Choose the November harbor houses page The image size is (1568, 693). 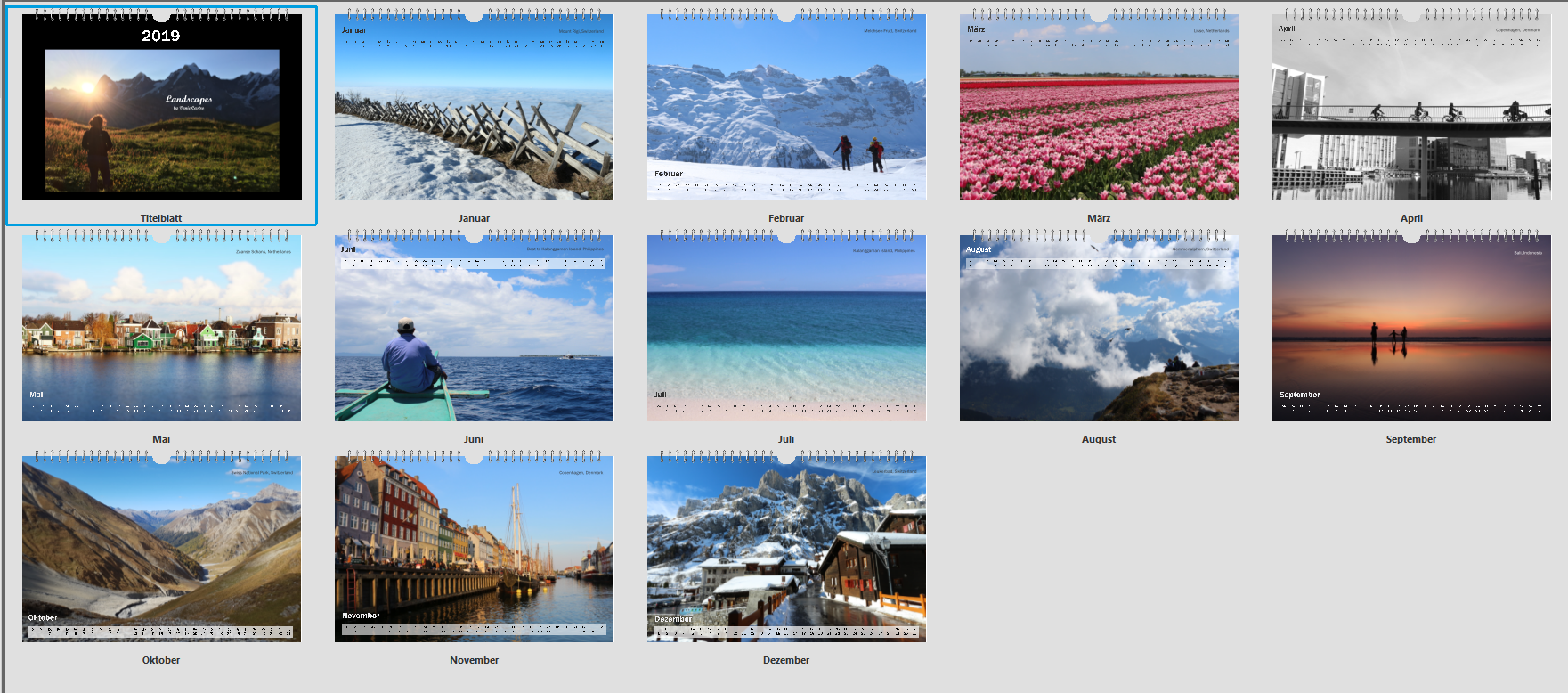(x=474, y=549)
